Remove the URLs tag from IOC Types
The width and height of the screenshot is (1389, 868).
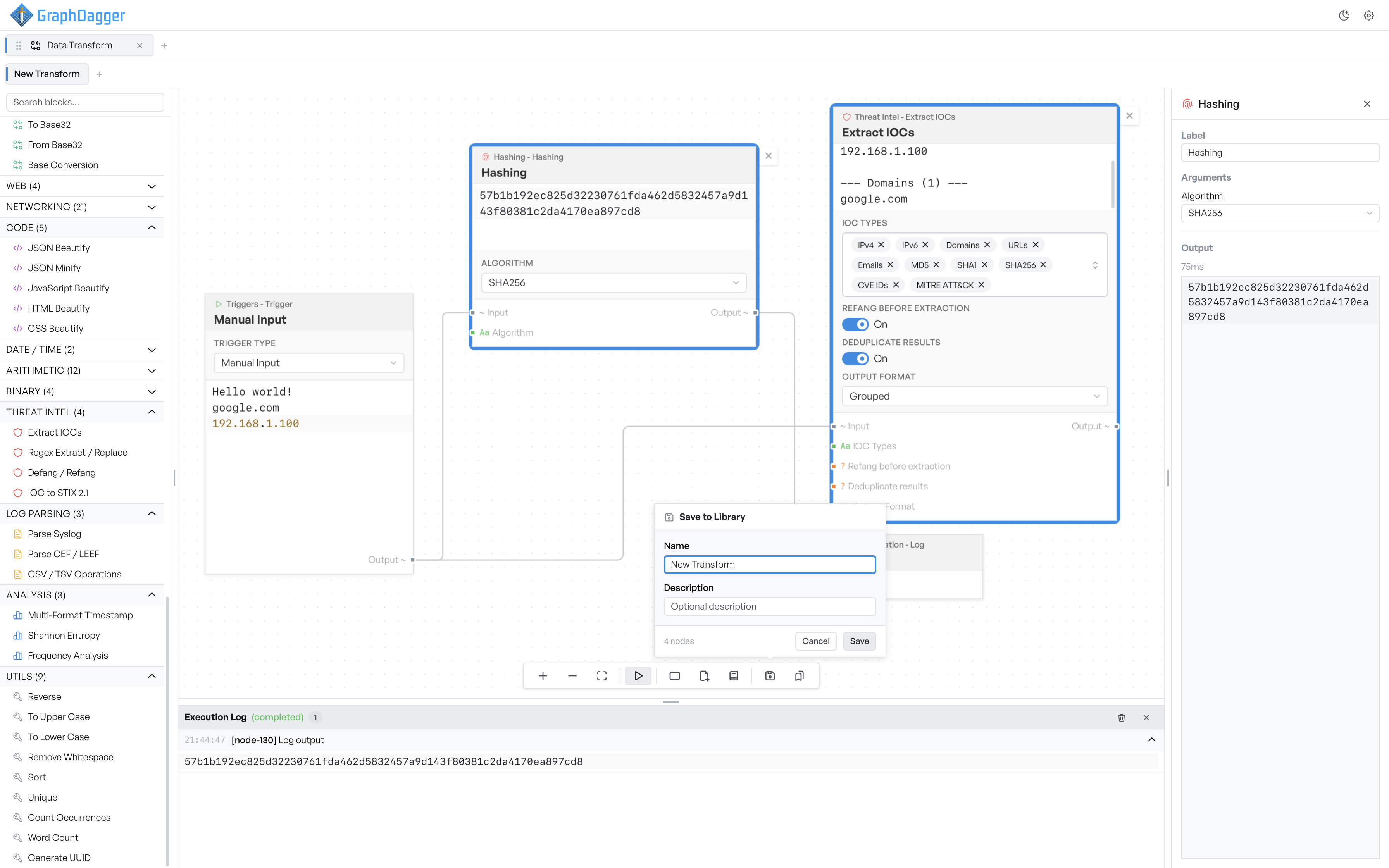1036,245
